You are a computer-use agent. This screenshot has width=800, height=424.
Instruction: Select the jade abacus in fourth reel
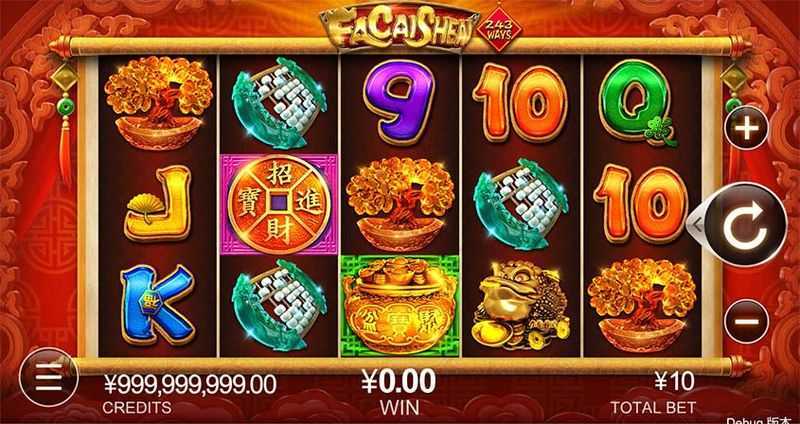520,204
